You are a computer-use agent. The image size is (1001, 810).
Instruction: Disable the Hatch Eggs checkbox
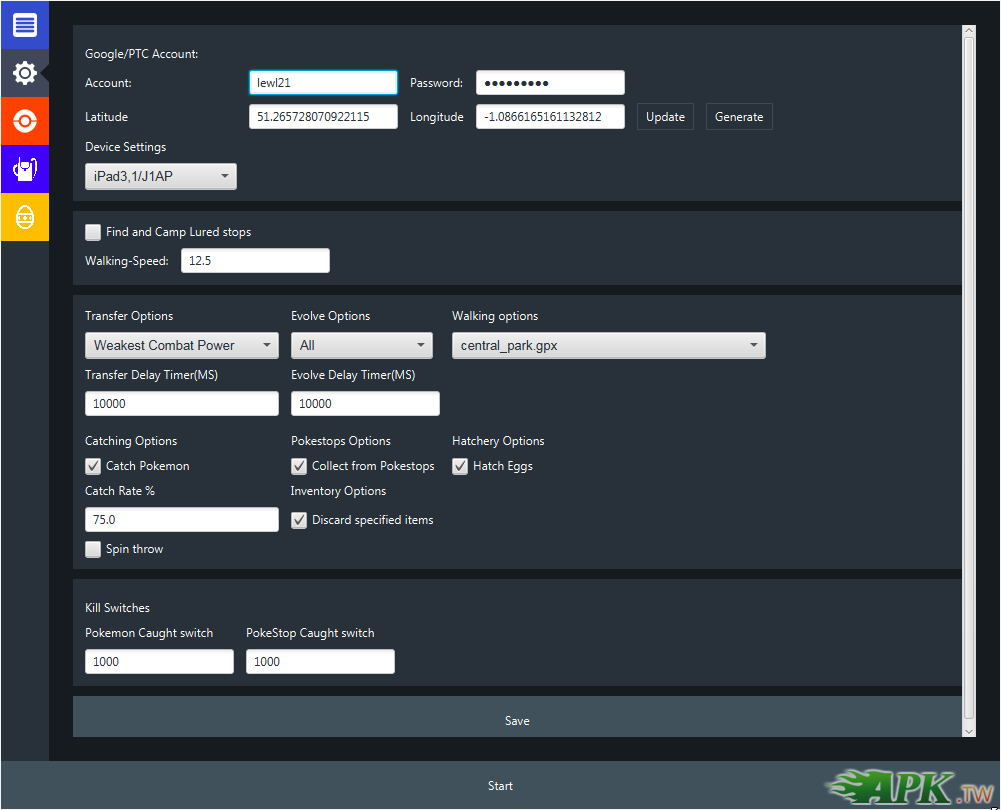(460, 466)
